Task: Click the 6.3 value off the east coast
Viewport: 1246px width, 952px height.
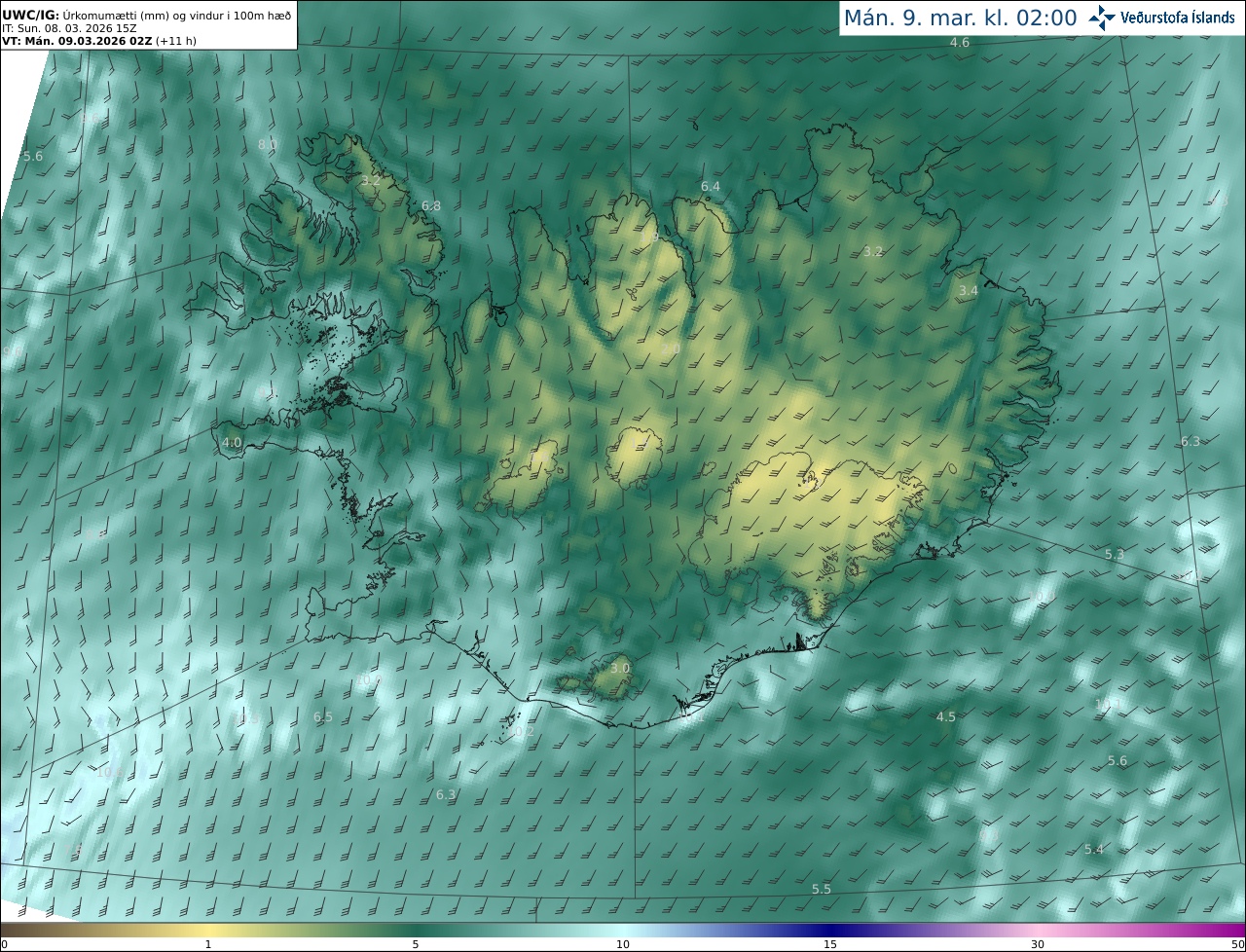Action: pyautogui.click(x=1191, y=442)
